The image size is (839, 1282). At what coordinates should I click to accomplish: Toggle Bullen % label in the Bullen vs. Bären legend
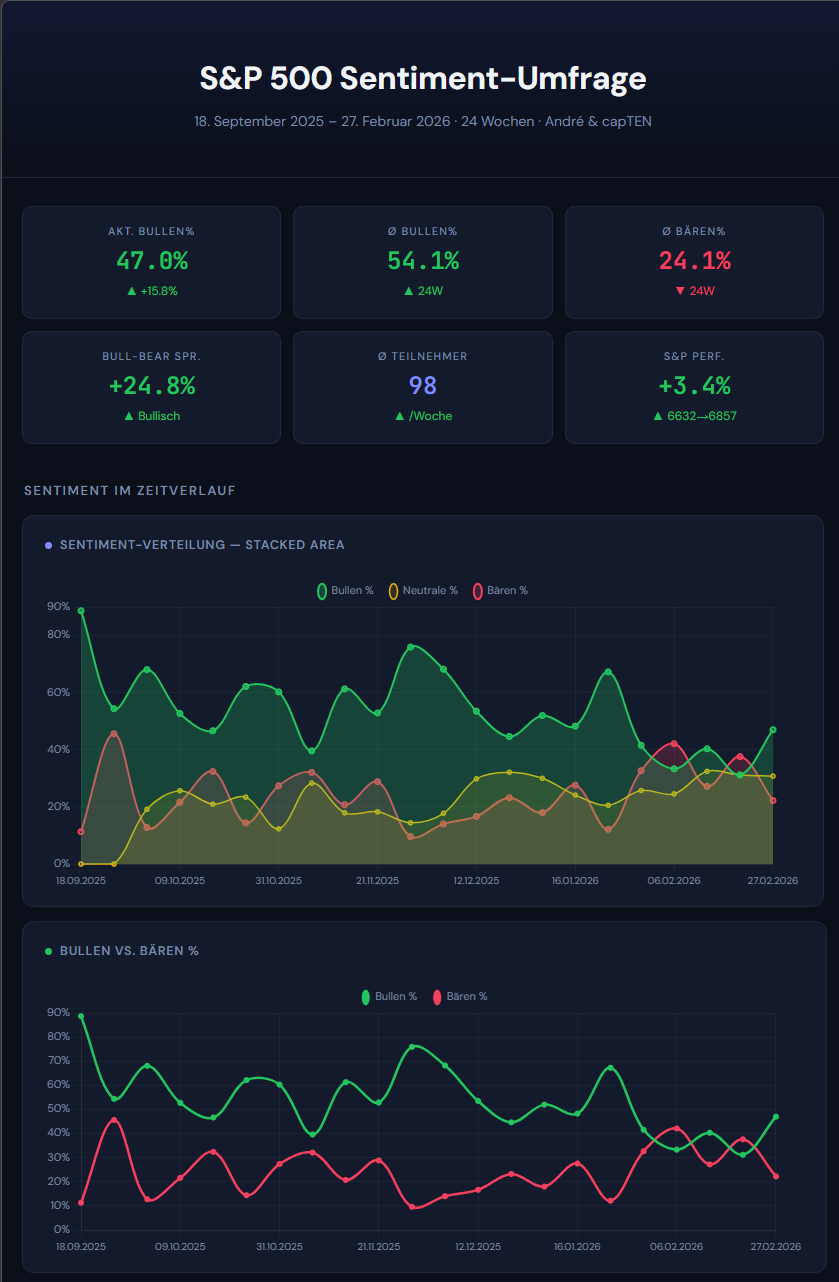[x=396, y=996]
